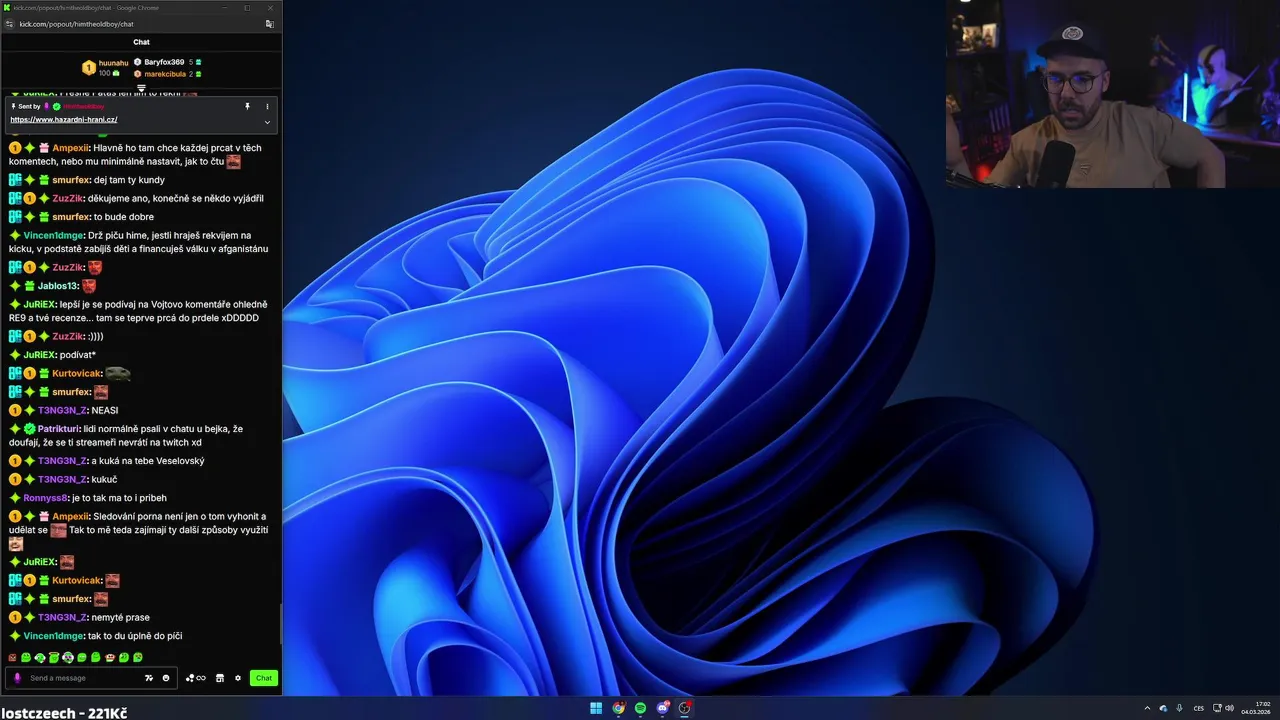The image size is (1280, 720).
Task: Open Windows Start menu on taskbar
Action: click(x=596, y=708)
